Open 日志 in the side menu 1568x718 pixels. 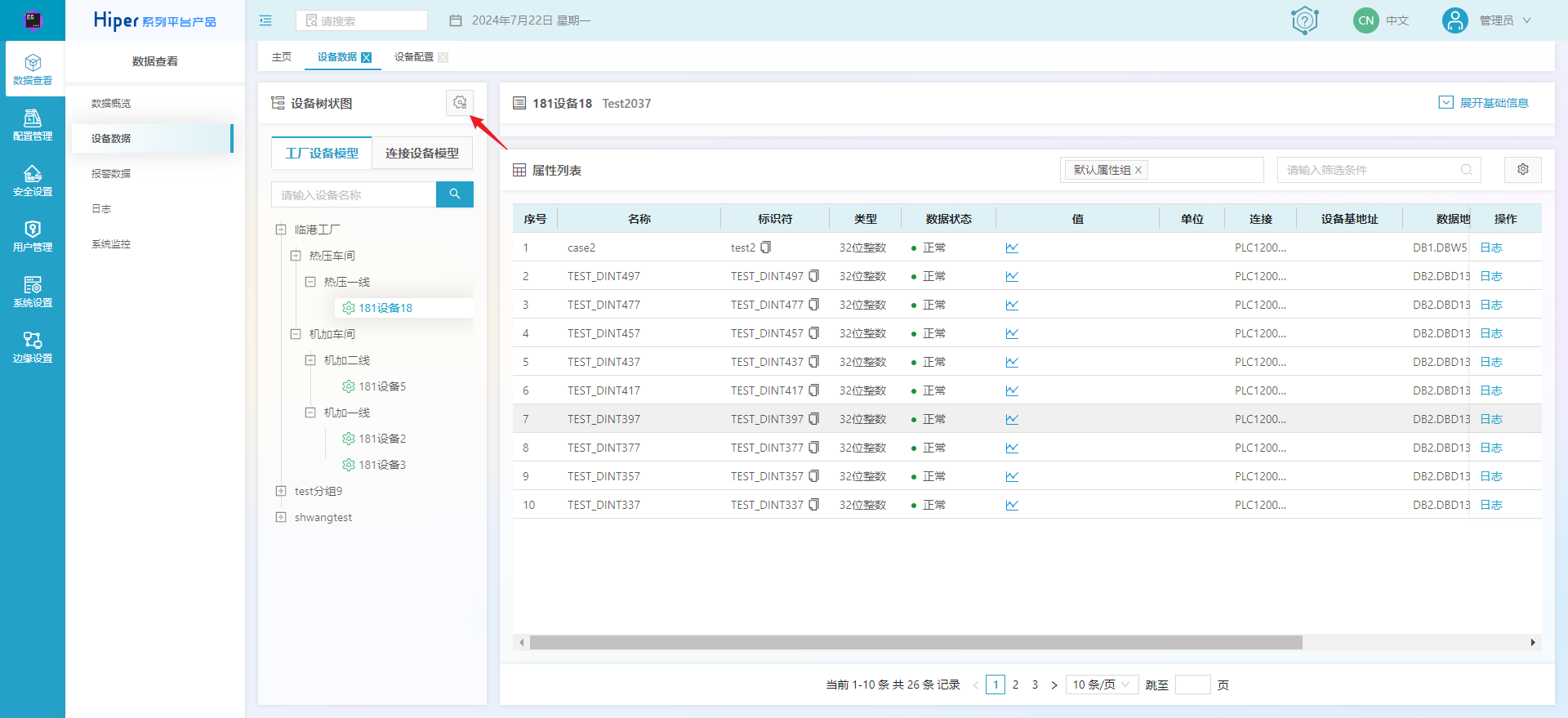pos(101,208)
